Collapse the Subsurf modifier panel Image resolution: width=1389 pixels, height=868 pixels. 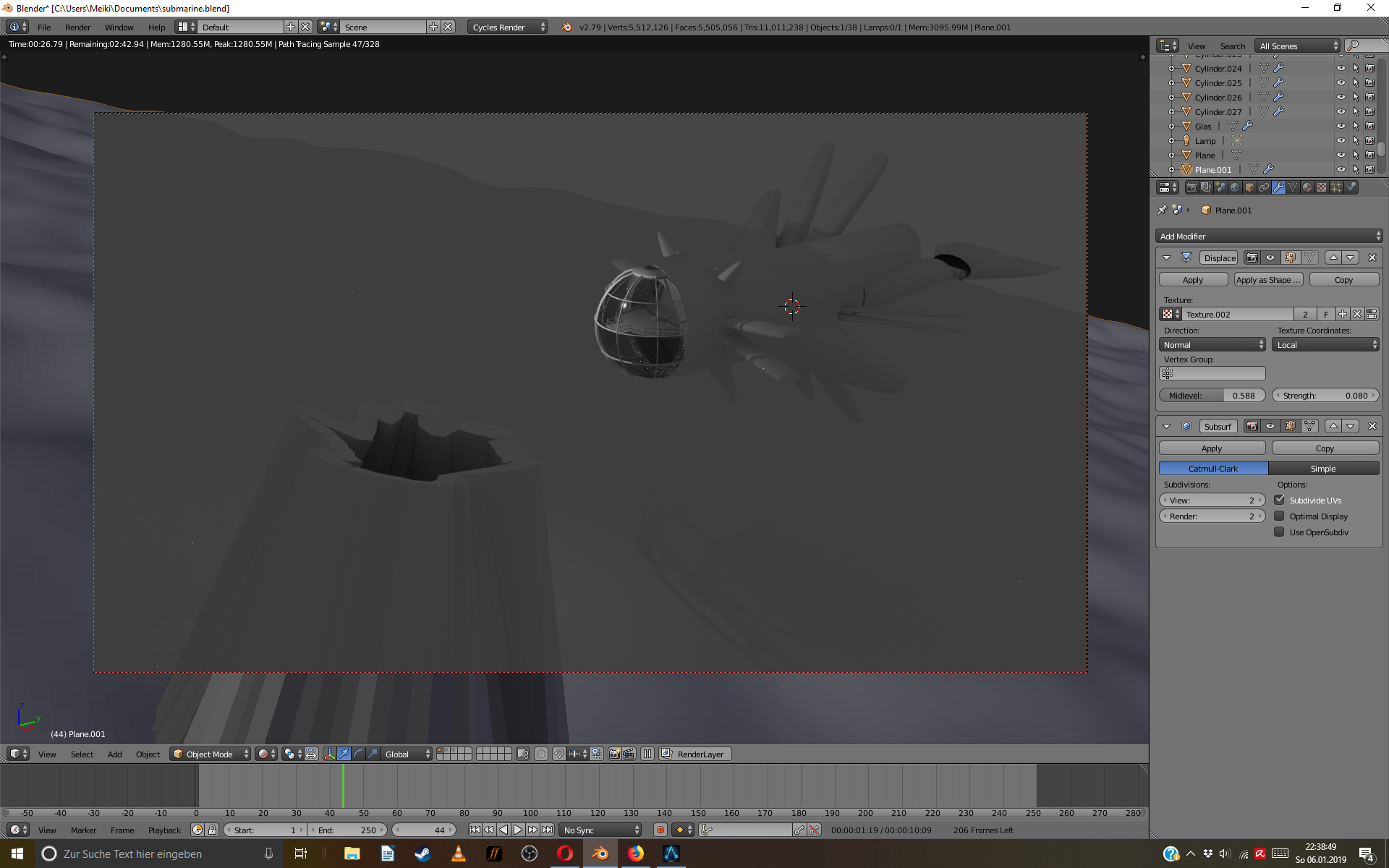[1166, 426]
